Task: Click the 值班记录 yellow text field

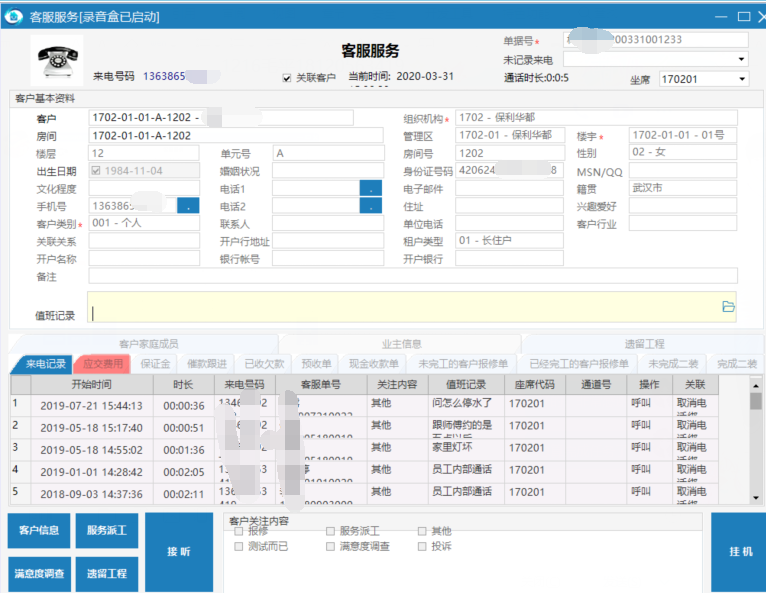Action: (x=411, y=307)
